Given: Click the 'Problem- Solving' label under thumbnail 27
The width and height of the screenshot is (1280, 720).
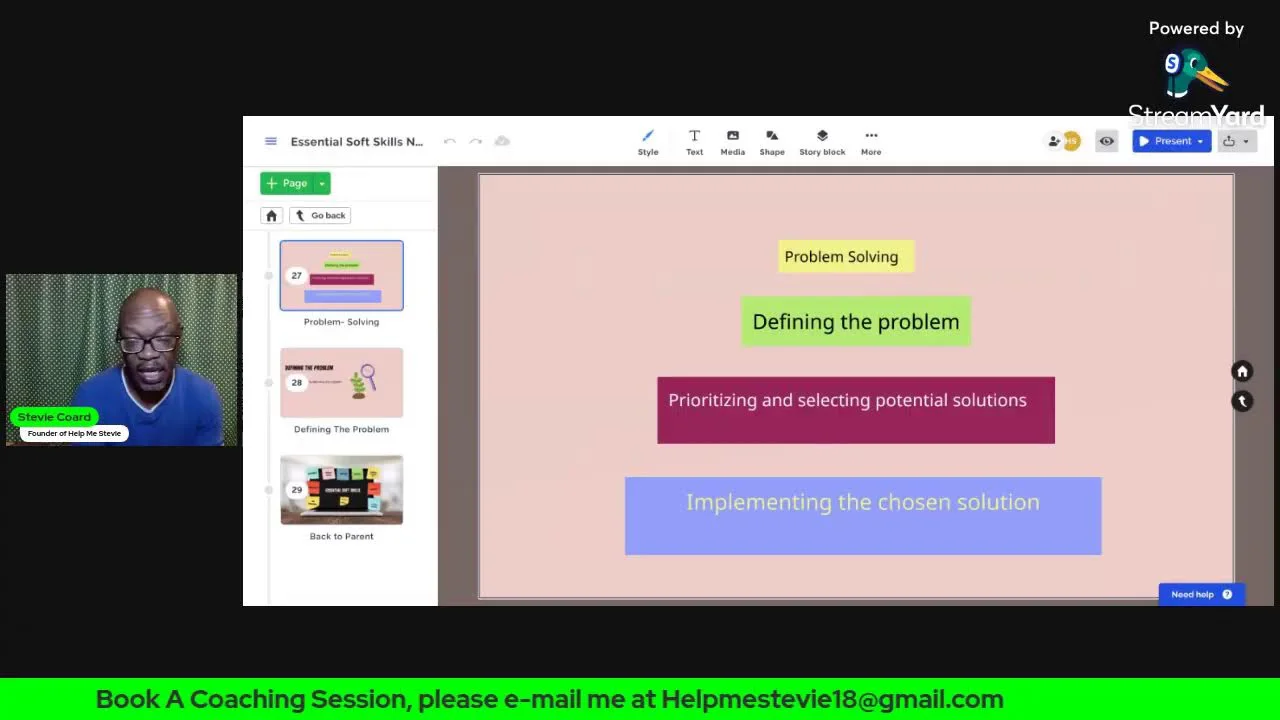Looking at the screenshot, I should point(341,322).
